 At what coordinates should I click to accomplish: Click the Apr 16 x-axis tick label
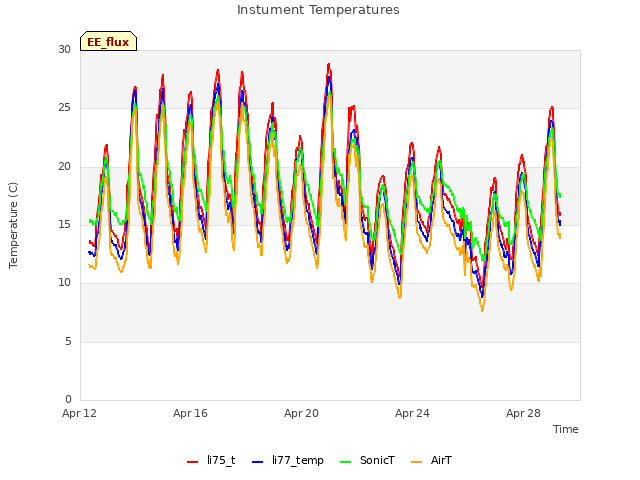pyautogui.click(x=190, y=413)
